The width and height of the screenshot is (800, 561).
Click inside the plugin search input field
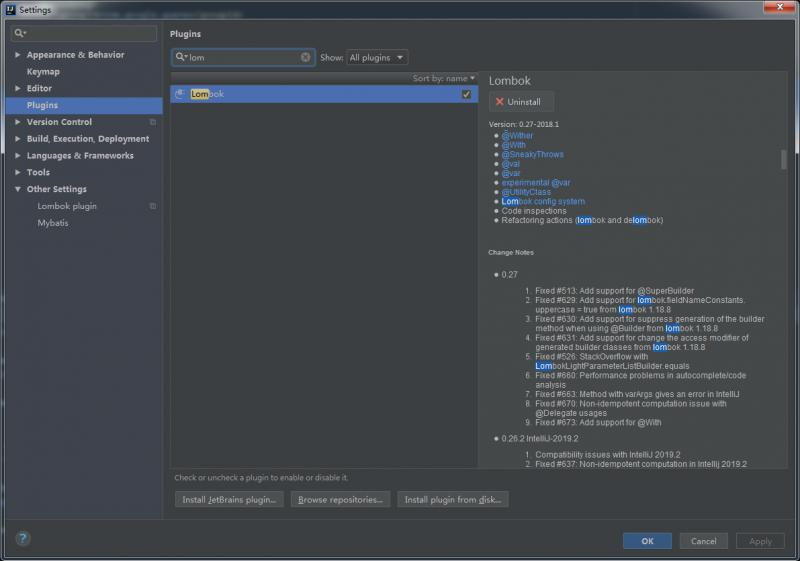coord(243,57)
